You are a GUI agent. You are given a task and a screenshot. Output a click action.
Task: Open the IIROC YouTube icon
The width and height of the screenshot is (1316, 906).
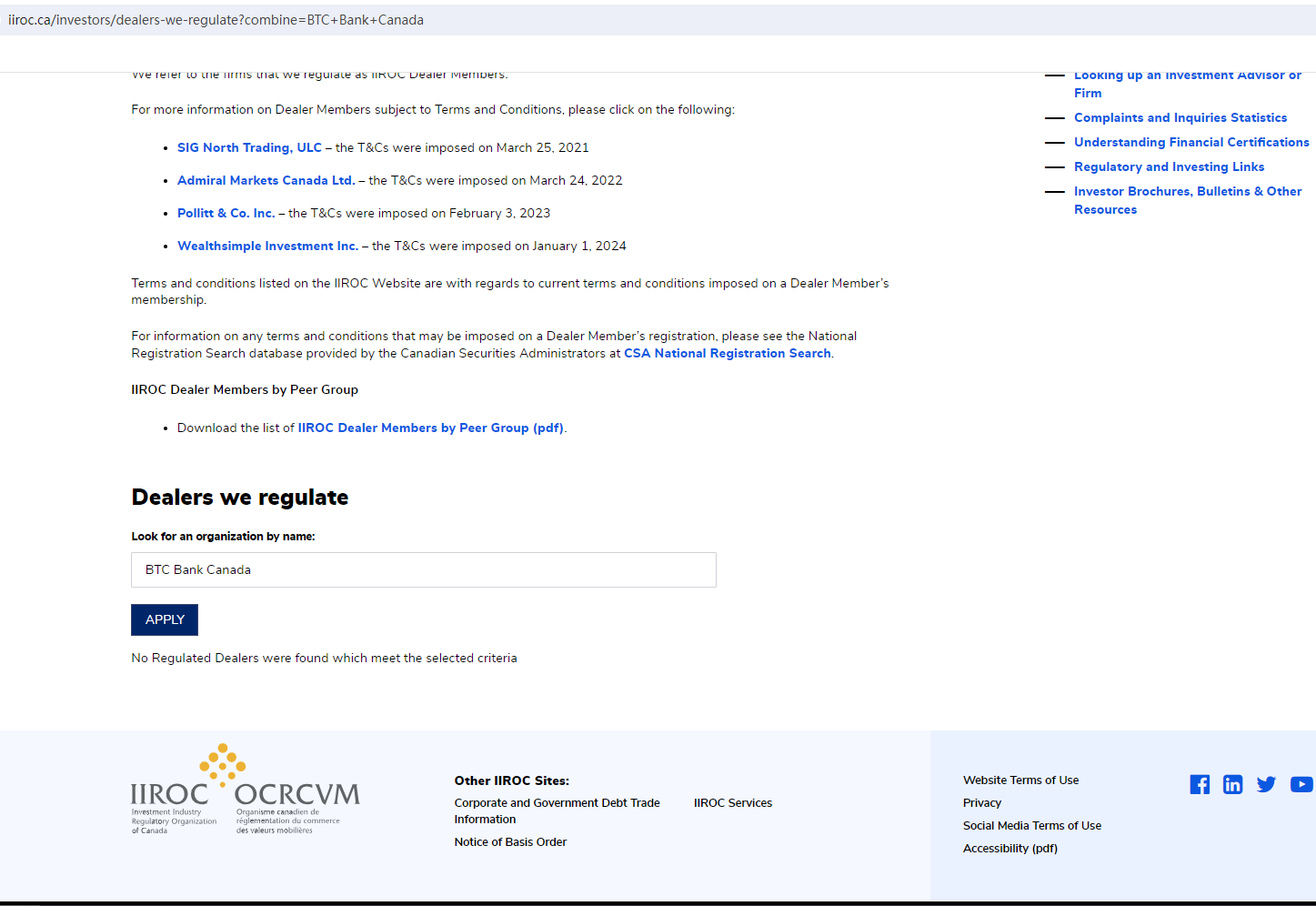click(x=1301, y=784)
